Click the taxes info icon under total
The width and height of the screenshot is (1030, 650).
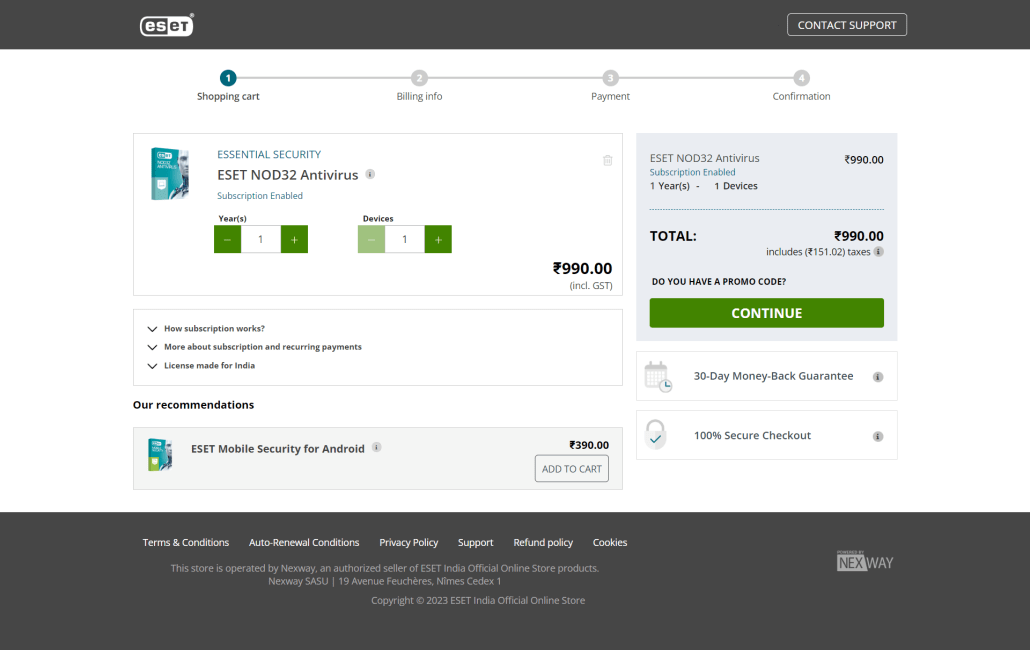(x=879, y=251)
